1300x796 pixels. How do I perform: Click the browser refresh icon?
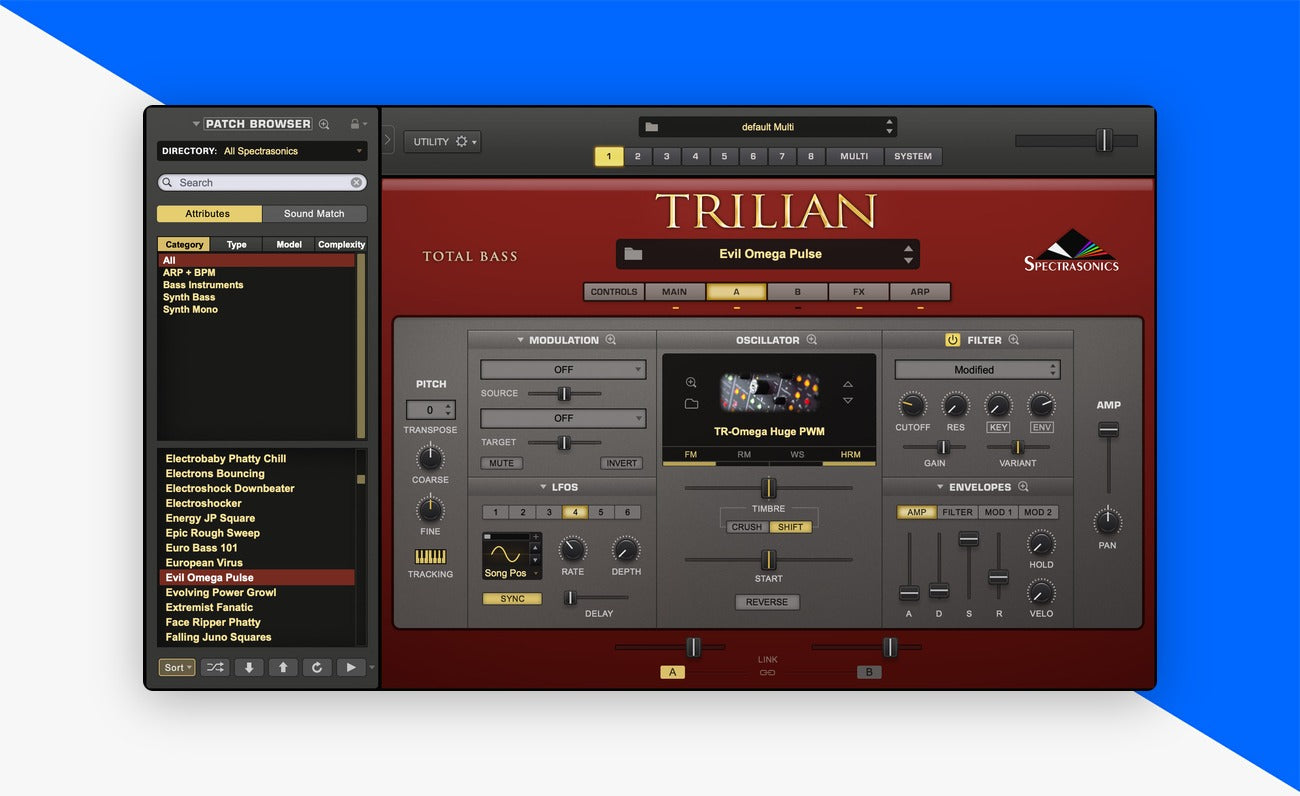(x=317, y=667)
